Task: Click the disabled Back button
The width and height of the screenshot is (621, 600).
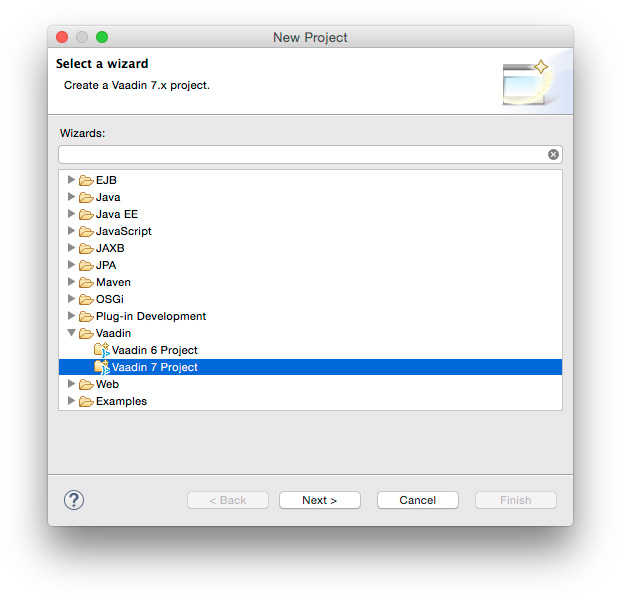Action: (x=228, y=500)
